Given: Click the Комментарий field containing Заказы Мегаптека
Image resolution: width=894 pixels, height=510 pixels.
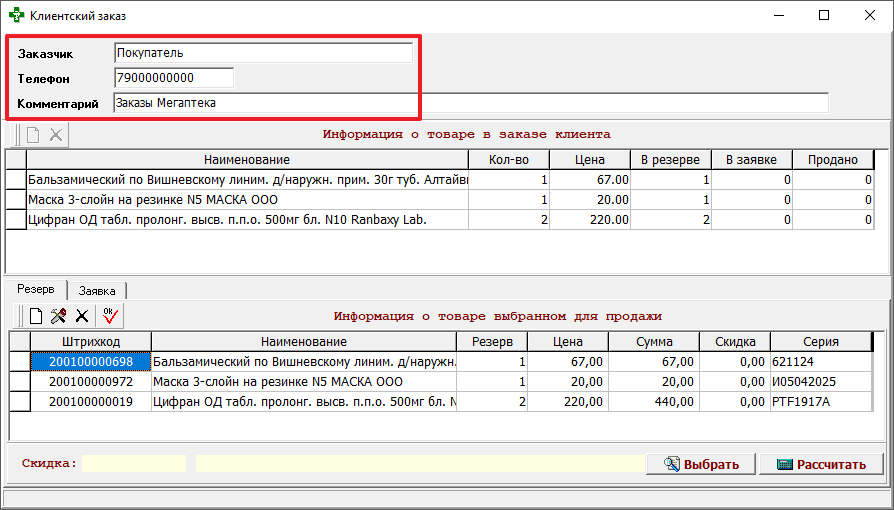Looking at the screenshot, I should point(470,103).
